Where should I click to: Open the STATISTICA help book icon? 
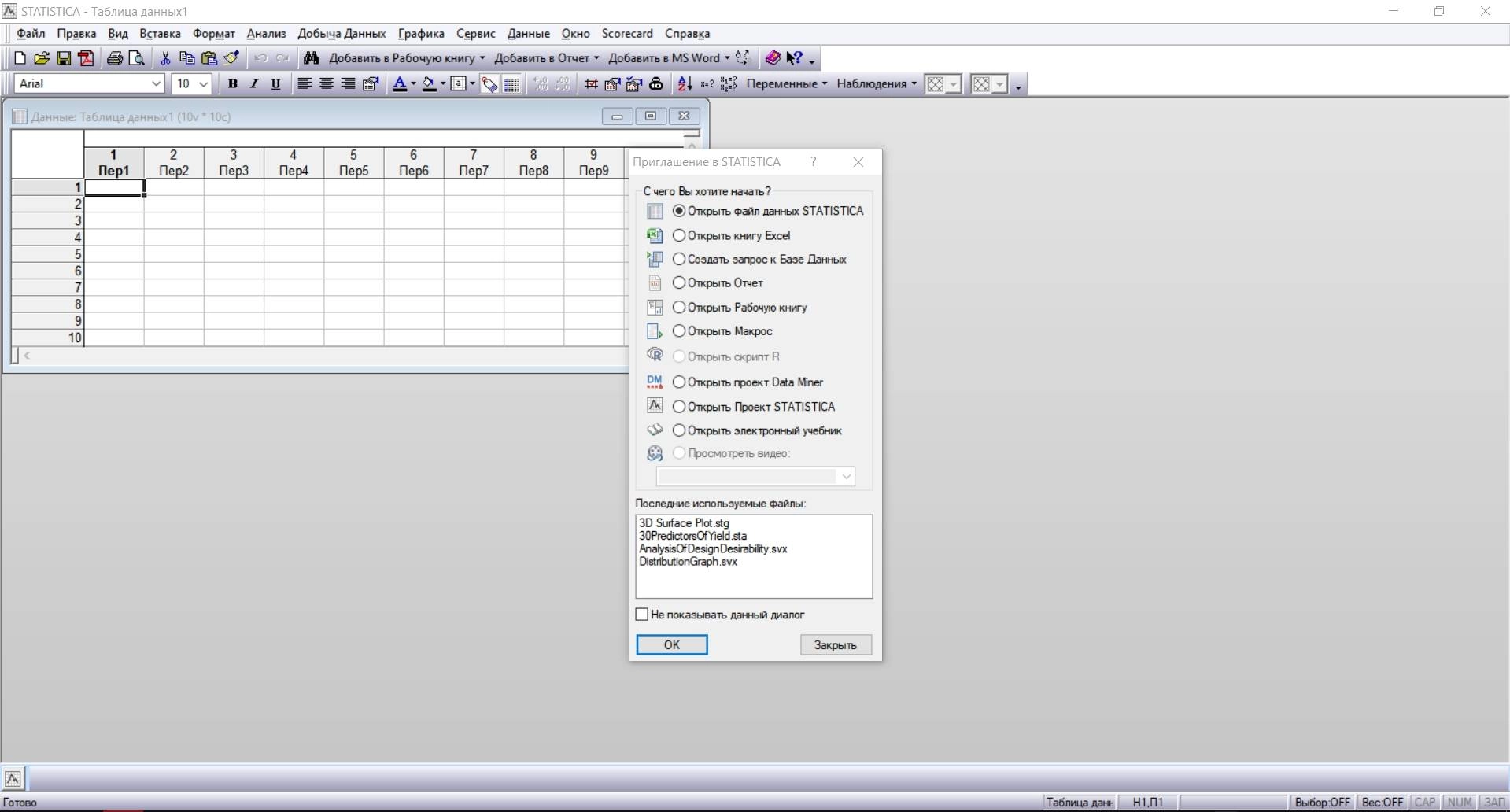pyautogui.click(x=773, y=58)
